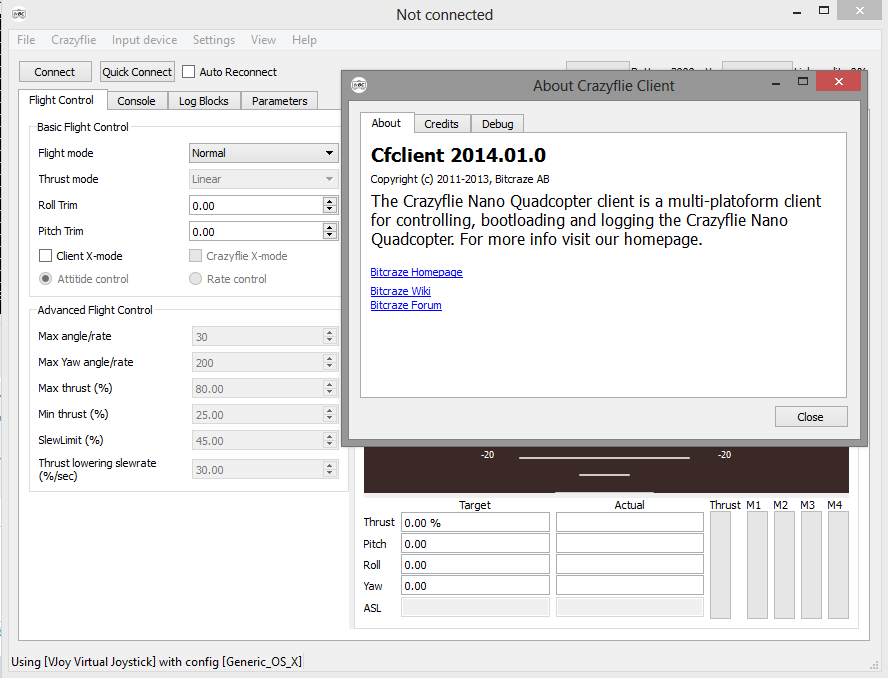The height and width of the screenshot is (678, 888).
Task: Click the Connect button
Action: 55,72
